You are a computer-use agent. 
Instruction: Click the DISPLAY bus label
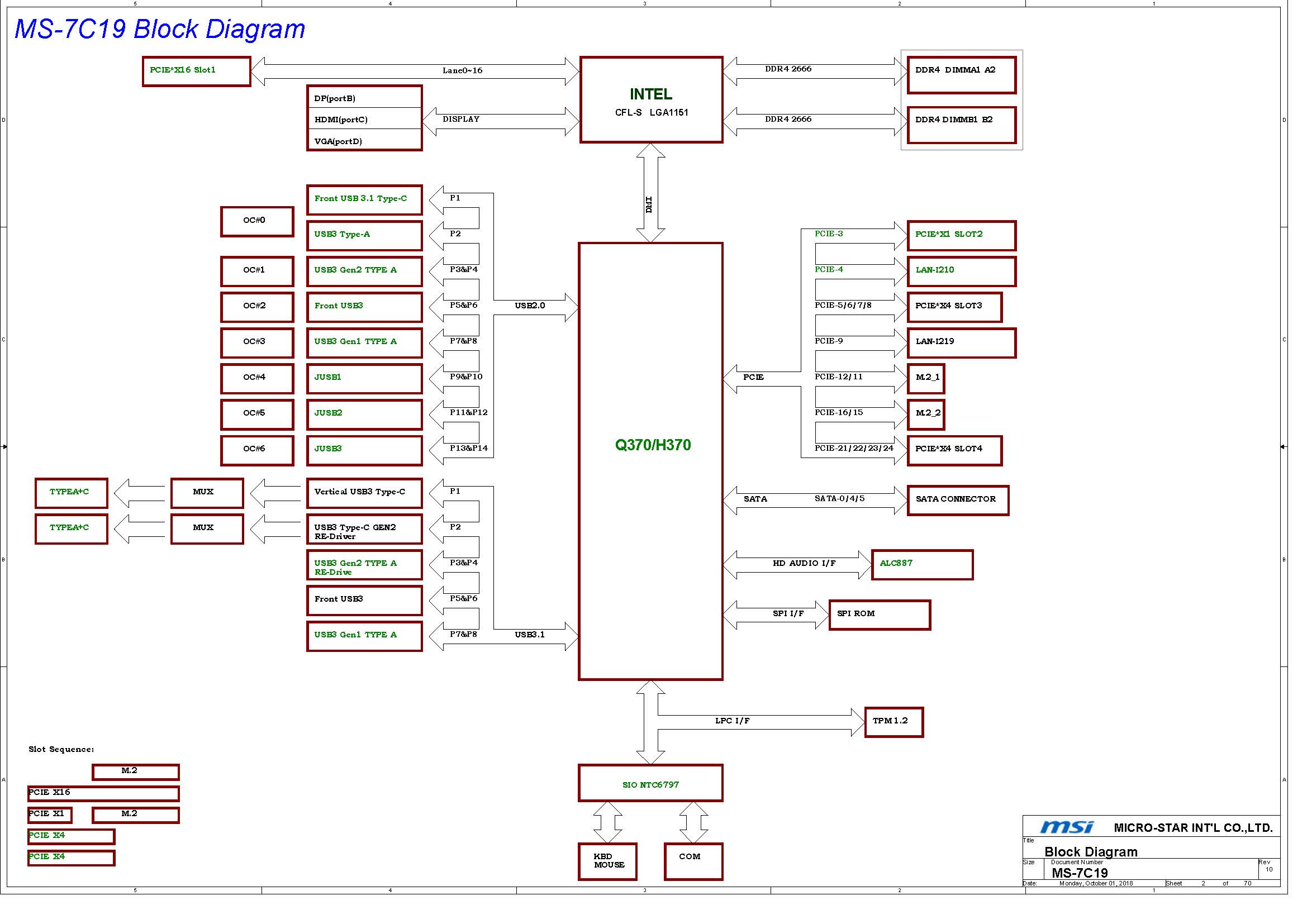pyautogui.click(x=461, y=119)
